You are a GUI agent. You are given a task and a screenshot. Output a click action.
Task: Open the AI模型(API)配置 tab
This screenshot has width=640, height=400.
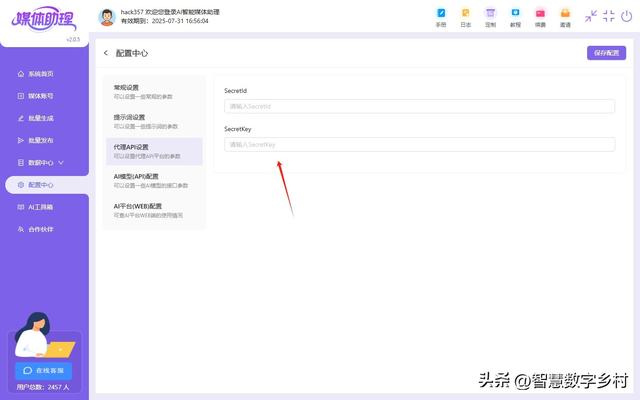[x=154, y=181]
